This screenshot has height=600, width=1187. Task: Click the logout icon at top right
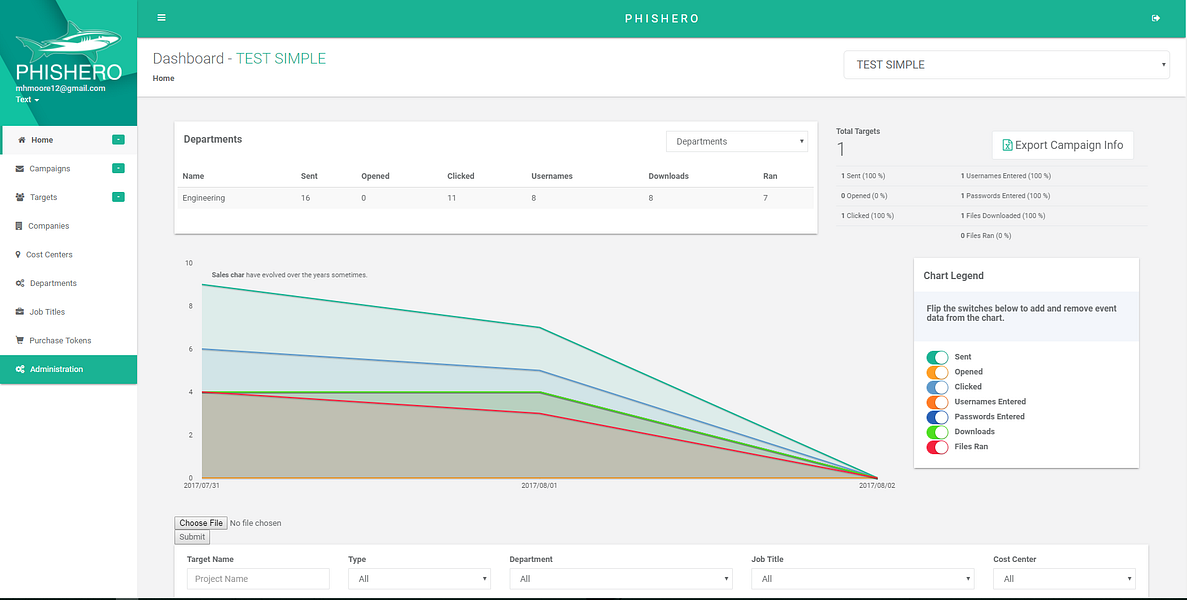(x=1156, y=18)
